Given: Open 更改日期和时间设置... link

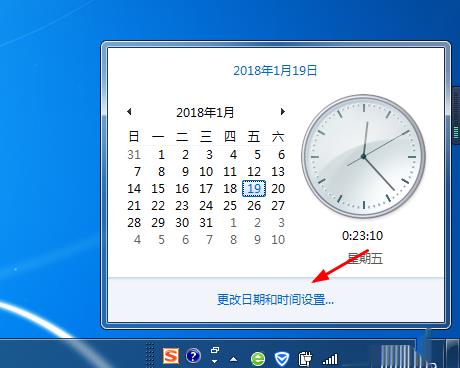Looking at the screenshot, I should click(275, 299).
